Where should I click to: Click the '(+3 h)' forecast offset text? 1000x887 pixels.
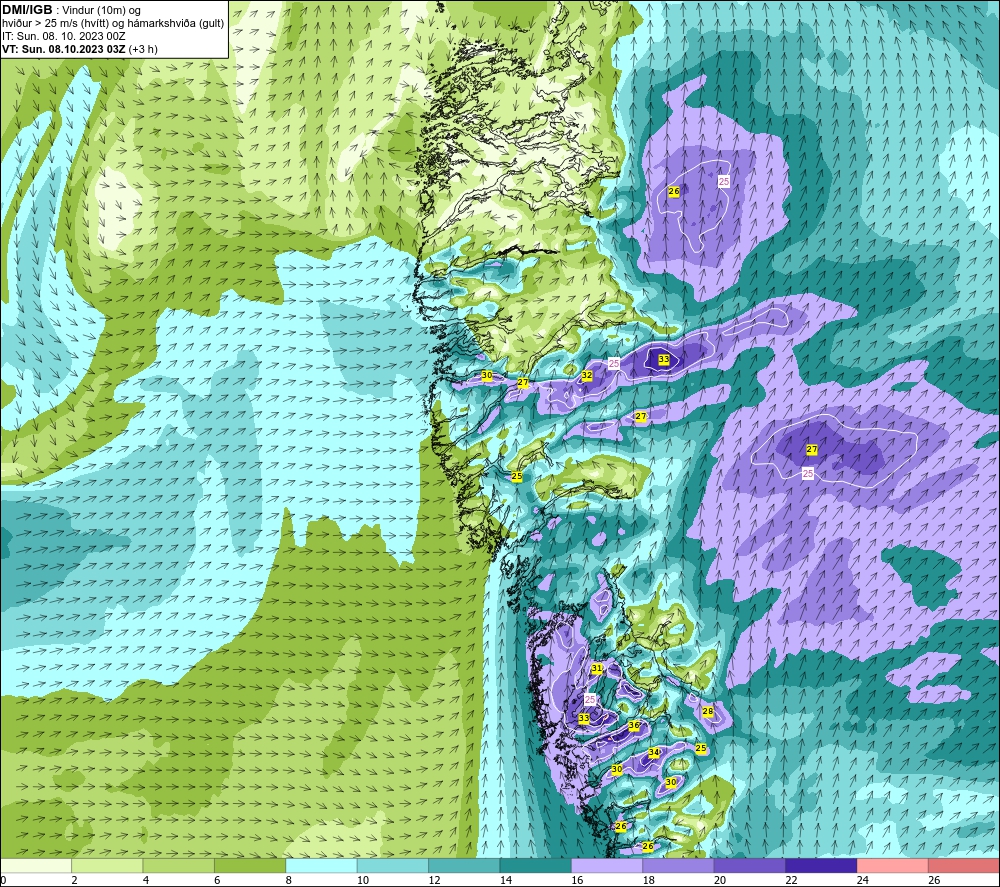click(x=143, y=49)
